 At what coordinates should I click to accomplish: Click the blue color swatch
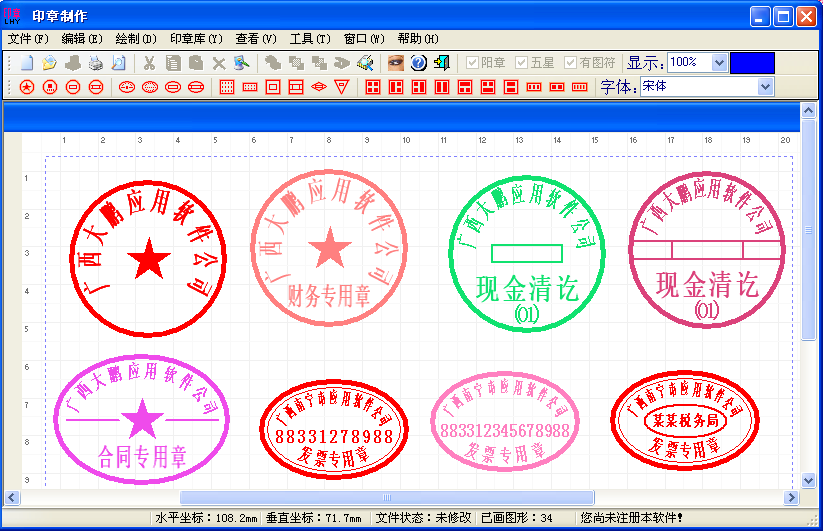pyautogui.click(x=752, y=62)
